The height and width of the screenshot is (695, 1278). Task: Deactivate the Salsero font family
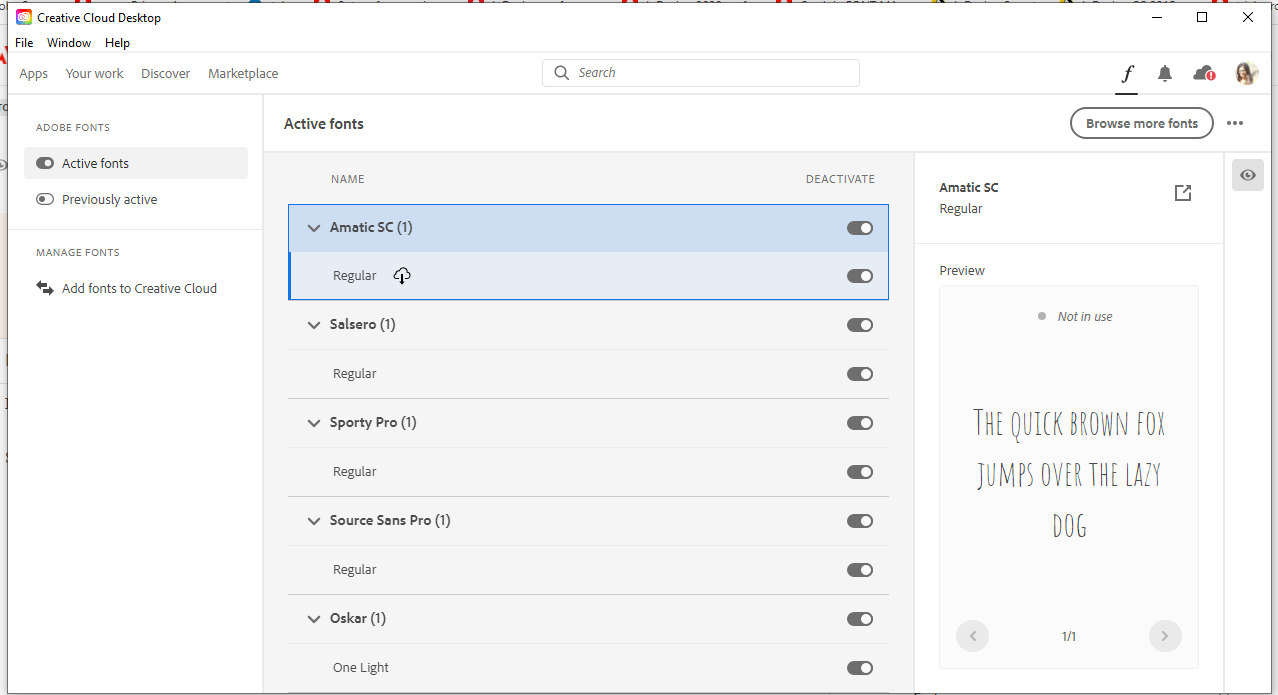860,325
